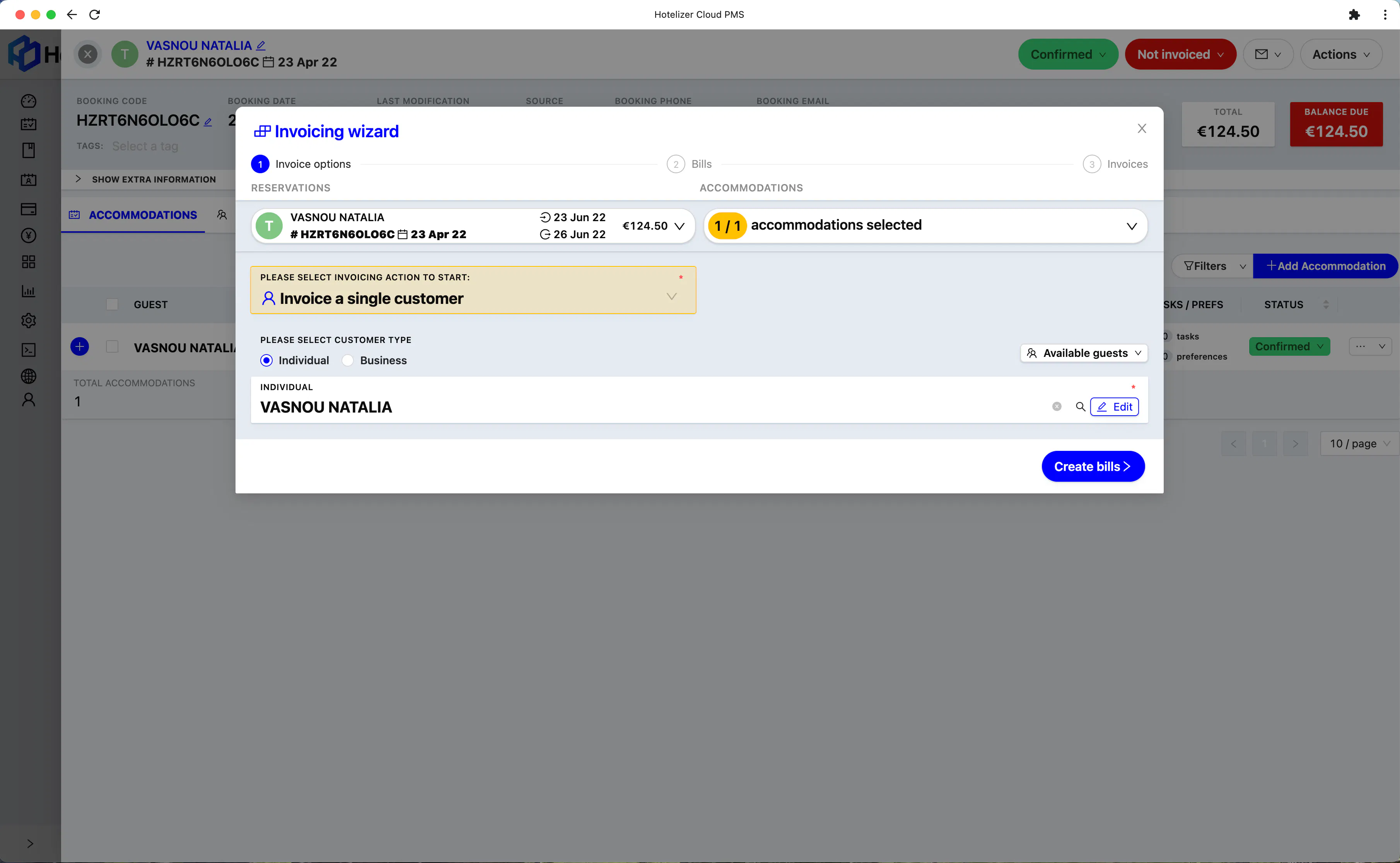
Task: Check the VASNOU NATALIA row checkbox
Action: coord(113,346)
